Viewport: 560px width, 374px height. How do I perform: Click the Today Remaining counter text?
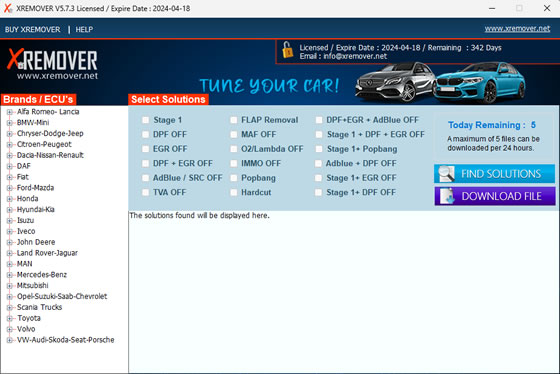pyautogui.click(x=492, y=125)
